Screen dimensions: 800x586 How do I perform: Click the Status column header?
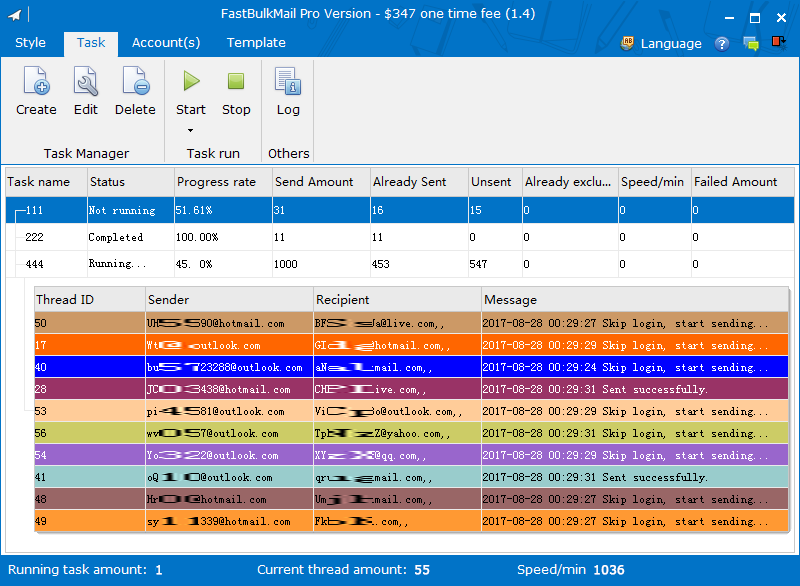click(x=131, y=182)
